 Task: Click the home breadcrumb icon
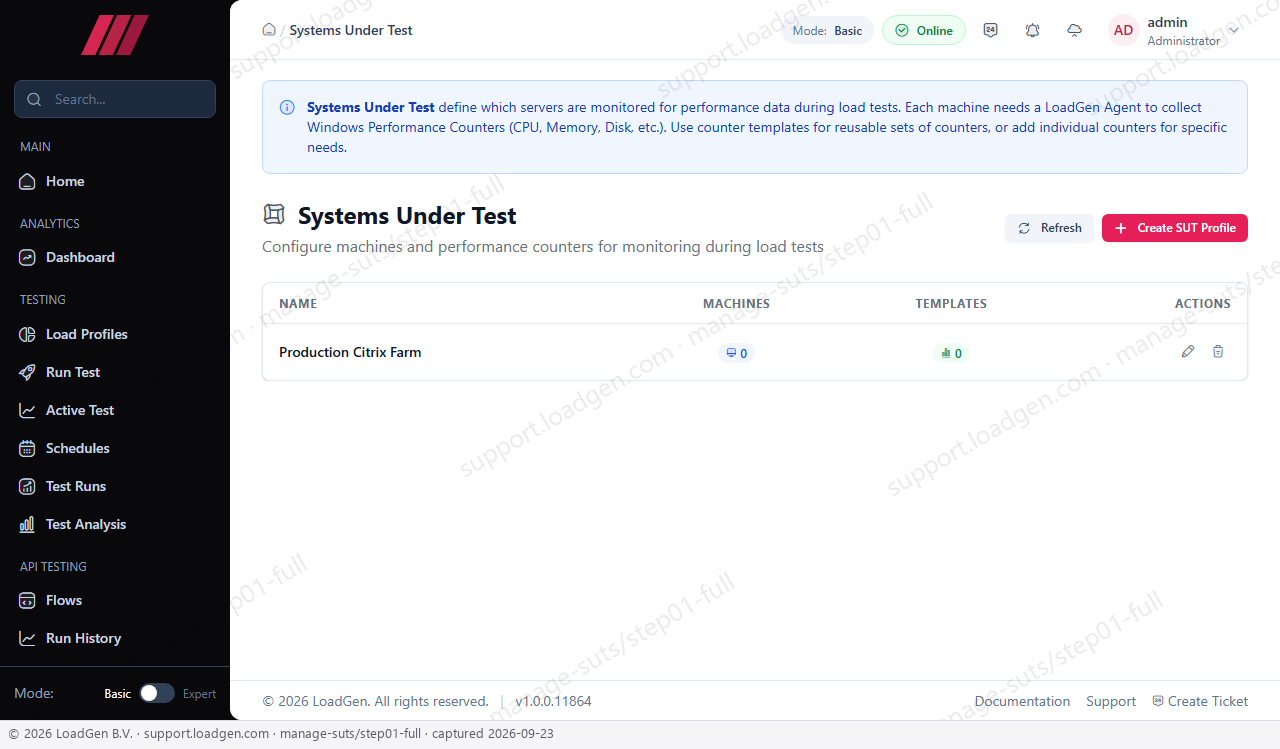269,30
